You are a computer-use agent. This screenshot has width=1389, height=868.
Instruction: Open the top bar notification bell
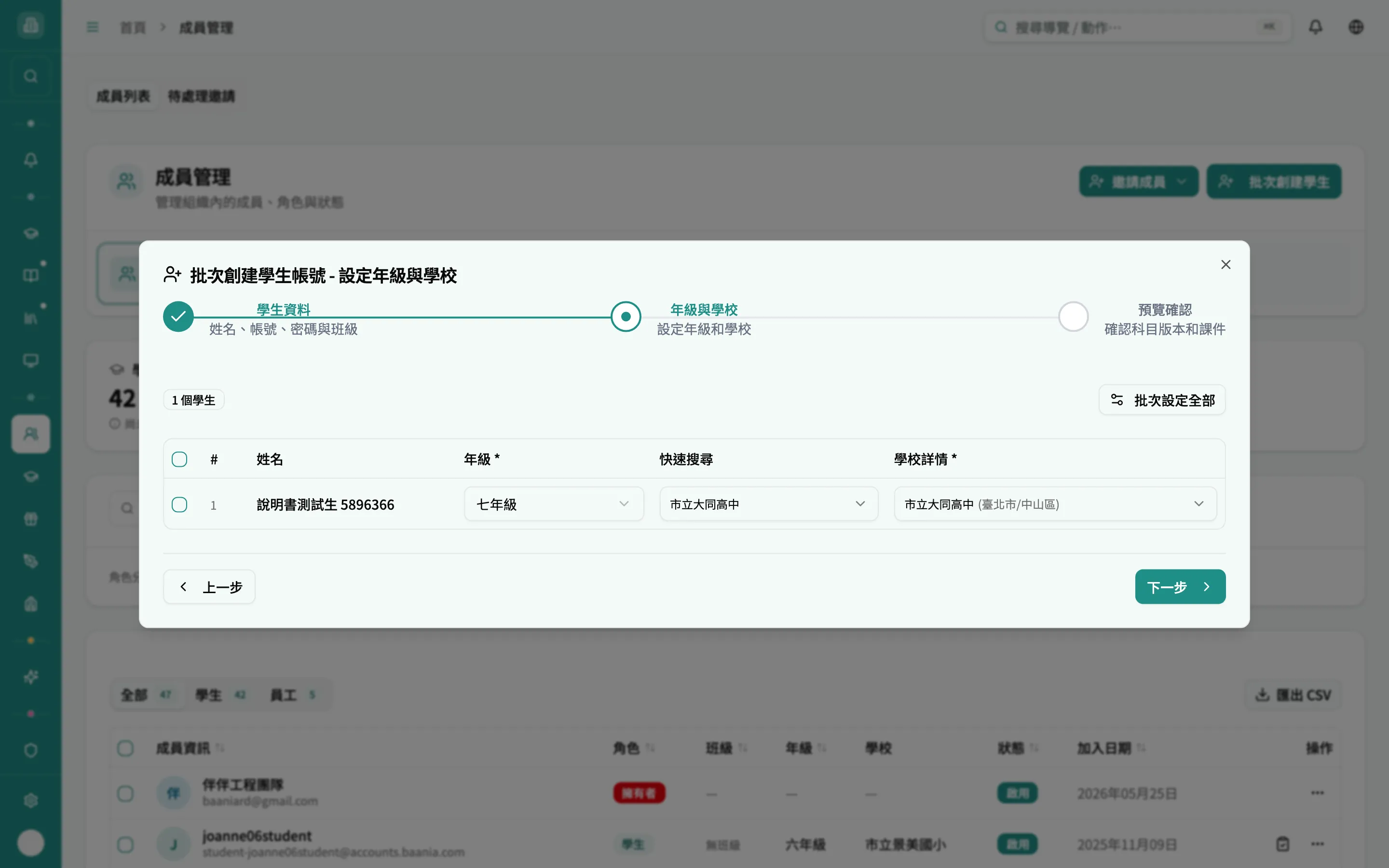tap(1316, 27)
